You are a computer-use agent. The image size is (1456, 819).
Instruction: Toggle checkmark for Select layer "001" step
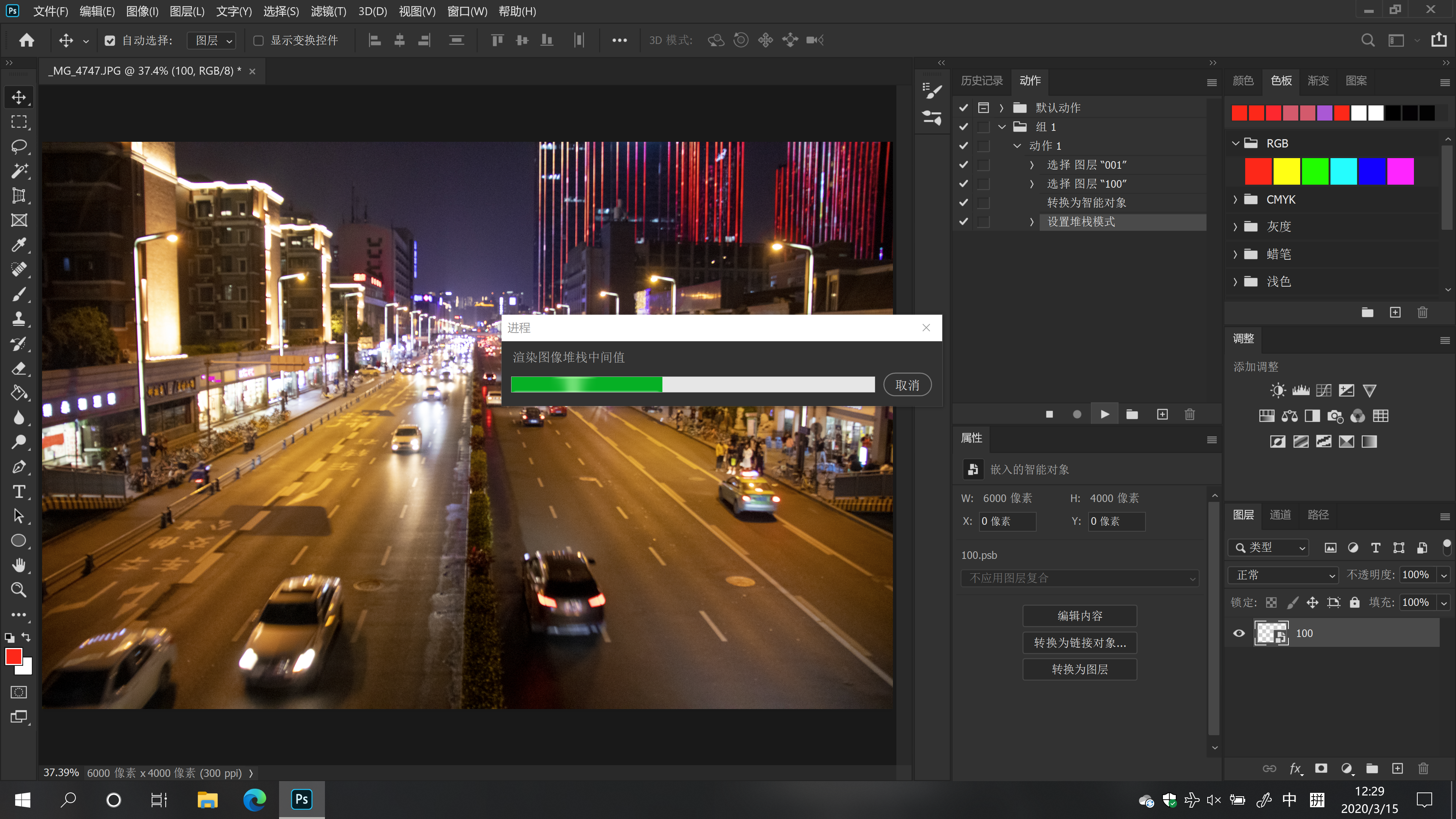(x=964, y=165)
